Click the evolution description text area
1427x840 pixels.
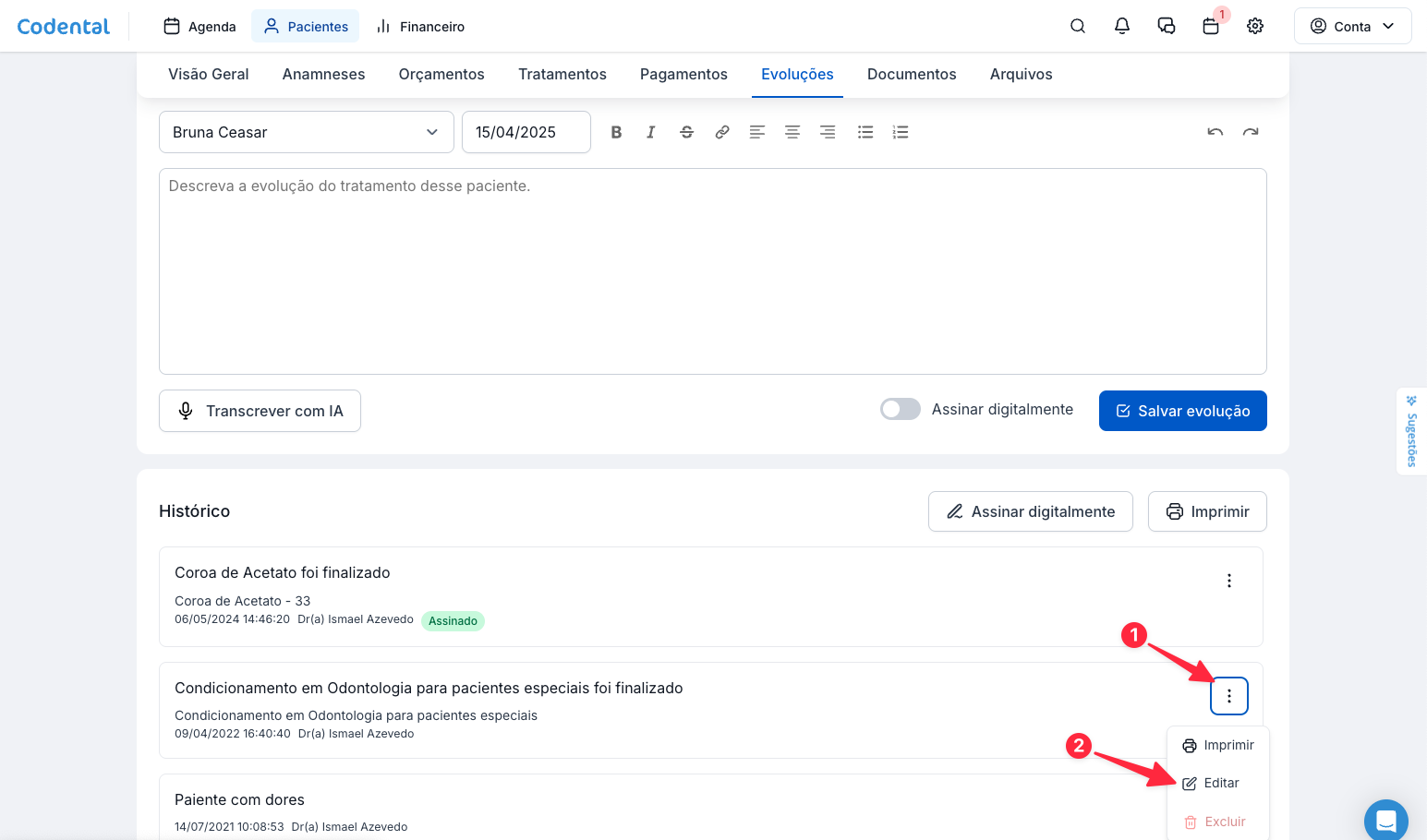(712, 271)
